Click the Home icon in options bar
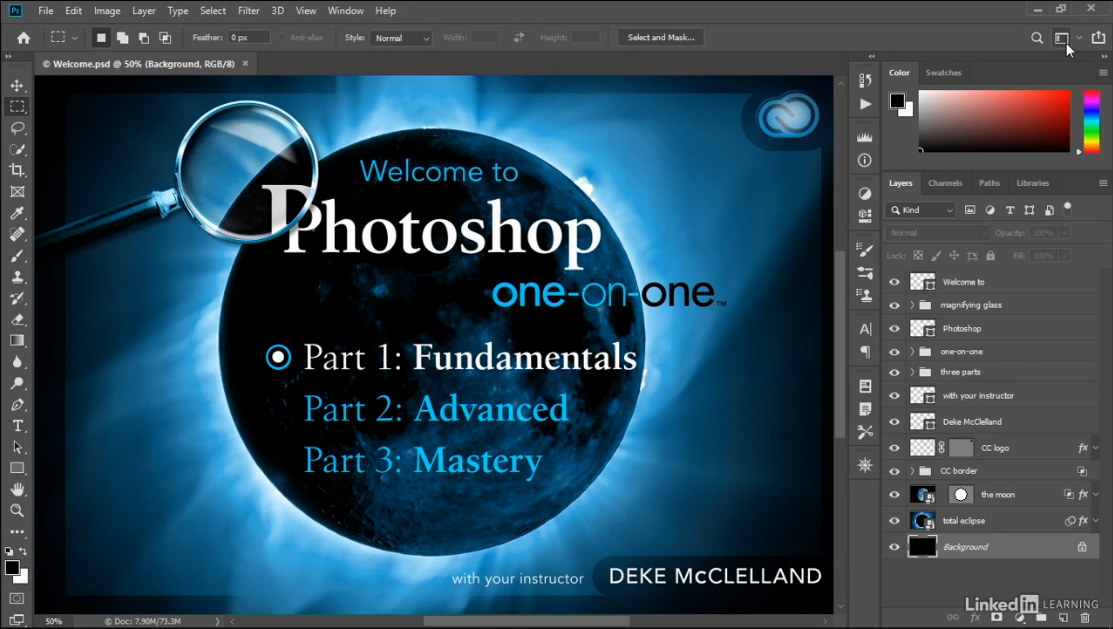The height and width of the screenshot is (629, 1113). (23, 38)
